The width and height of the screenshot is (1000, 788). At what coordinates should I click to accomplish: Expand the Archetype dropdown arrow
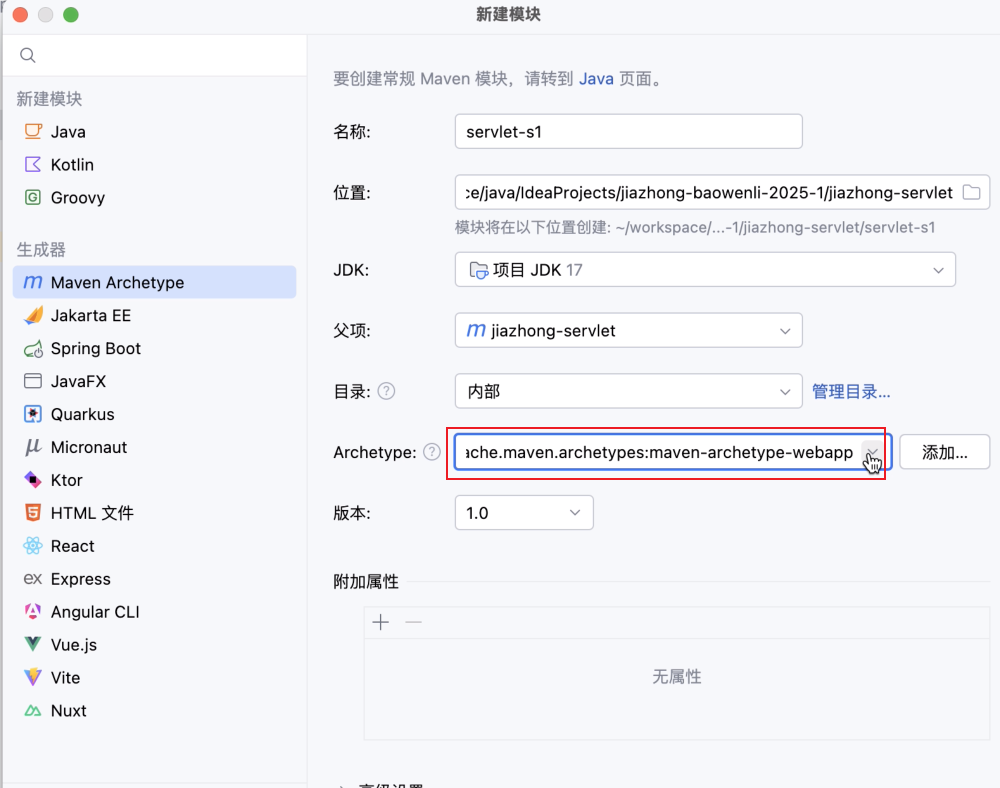[x=872, y=452]
